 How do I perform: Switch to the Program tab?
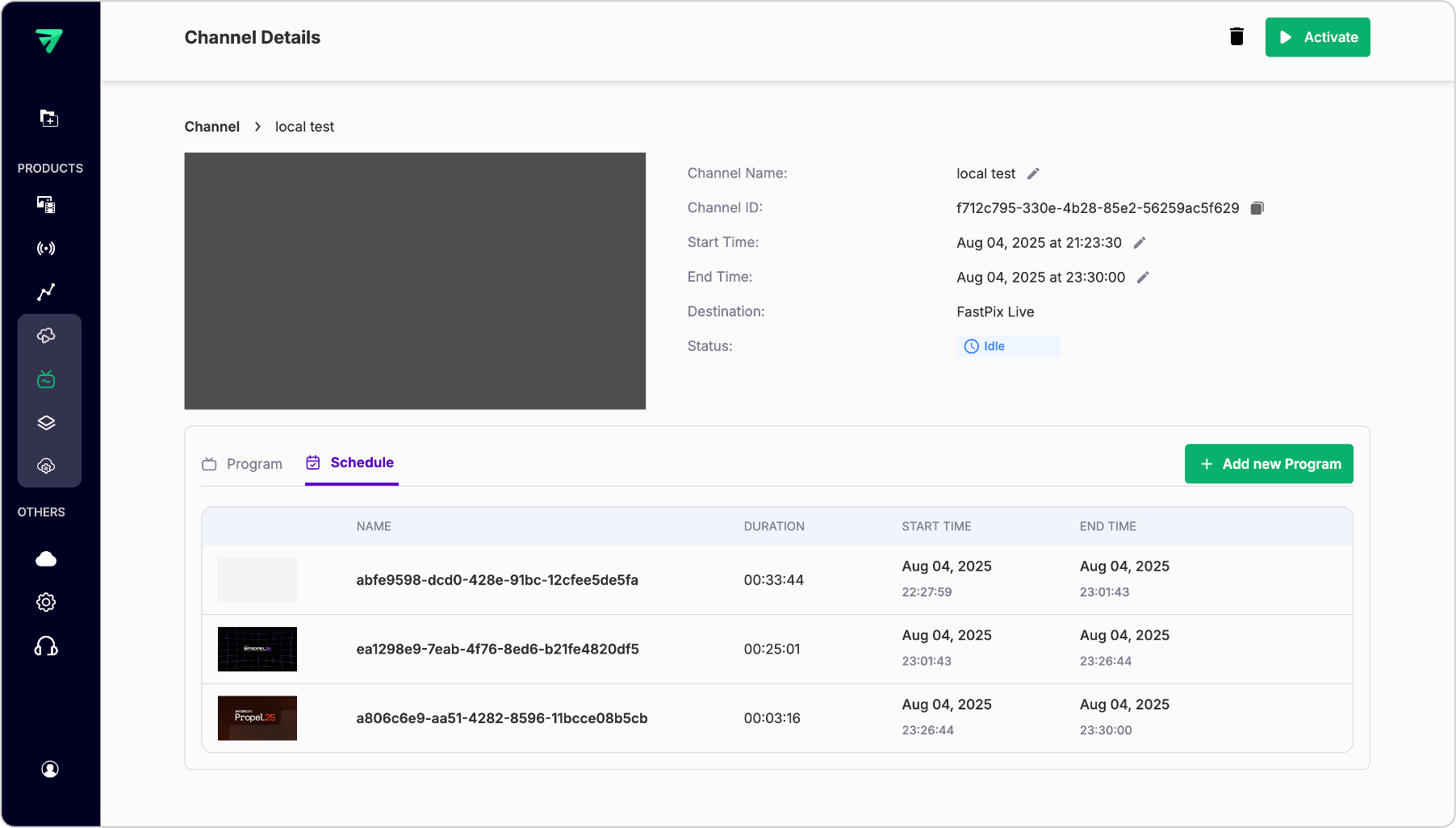tap(242, 464)
